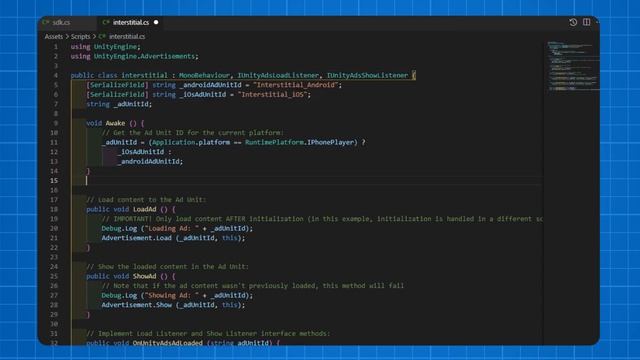Click the 'MonoBehaviour' class name

point(204,76)
